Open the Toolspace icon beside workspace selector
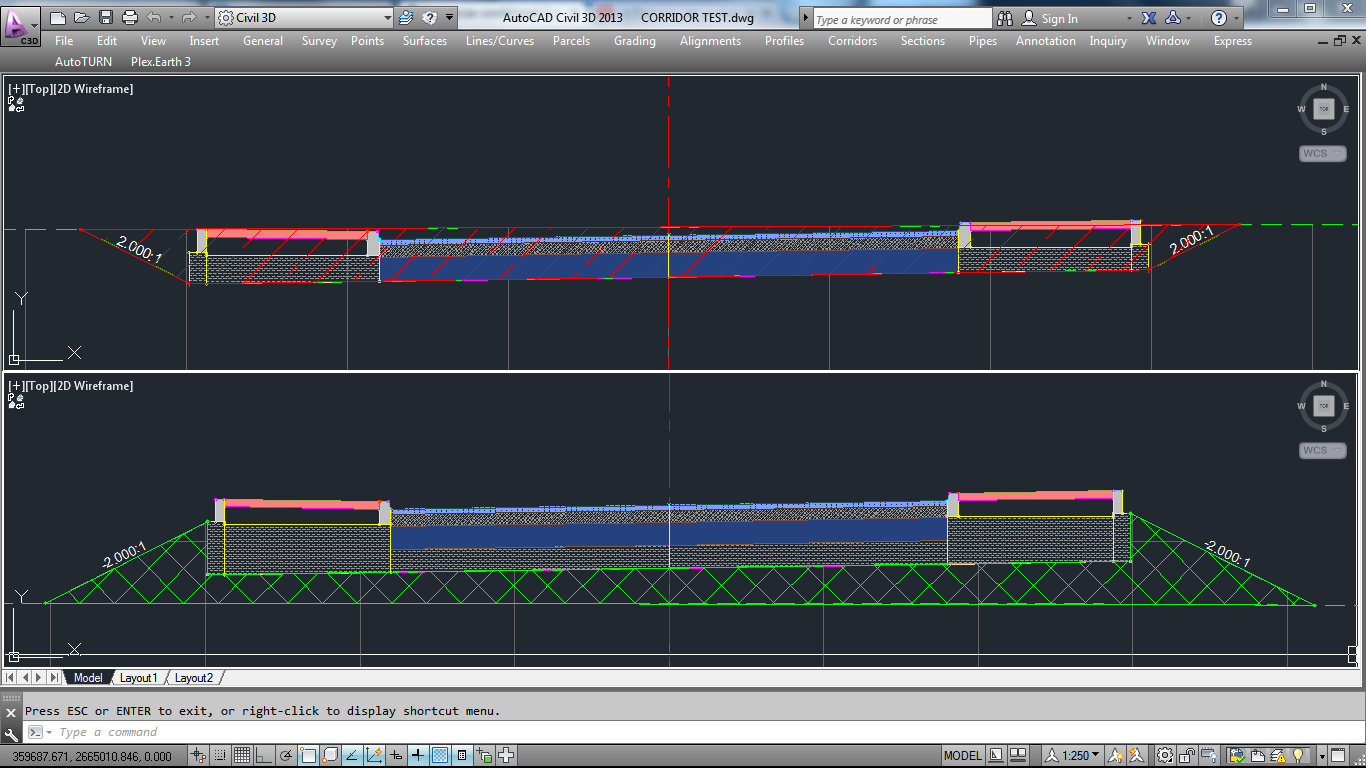The image size is (1366, 768). (x=406, y=18)
